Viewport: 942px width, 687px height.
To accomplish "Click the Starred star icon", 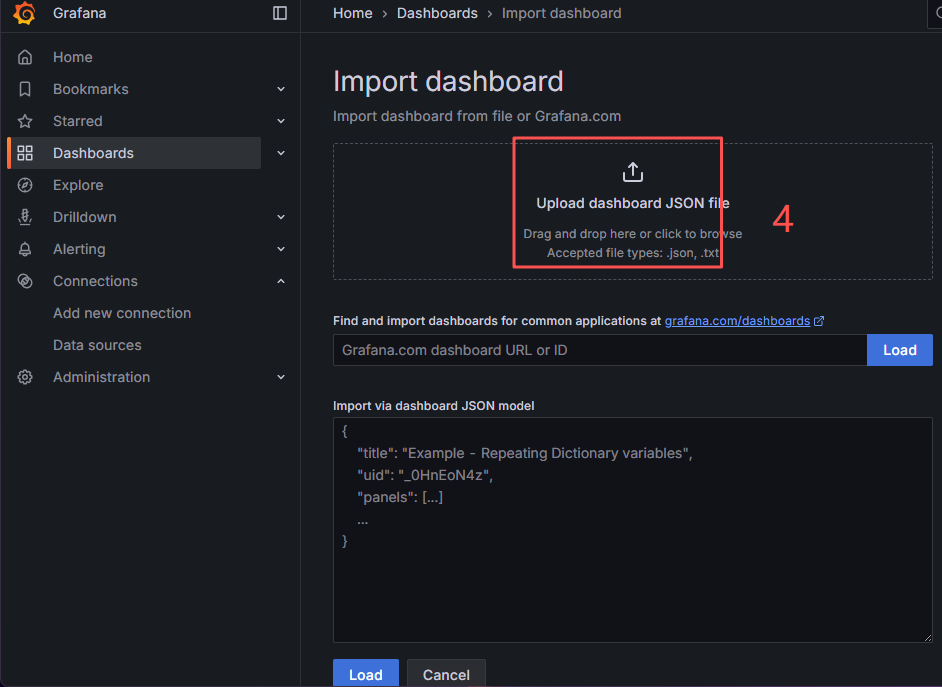I will [25, 121].
